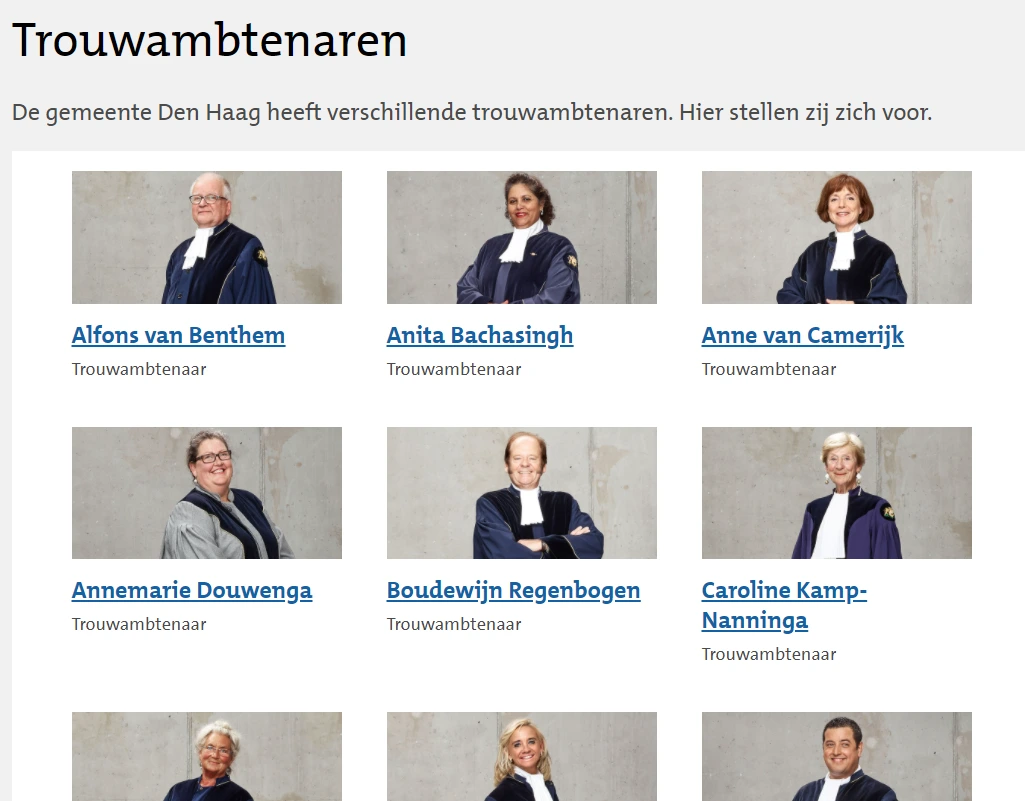Image resolution: width=1025 pixels, height=801 pixels.
Task: Select the portrait above Anne van Camerijk
Action: point(837,237)
